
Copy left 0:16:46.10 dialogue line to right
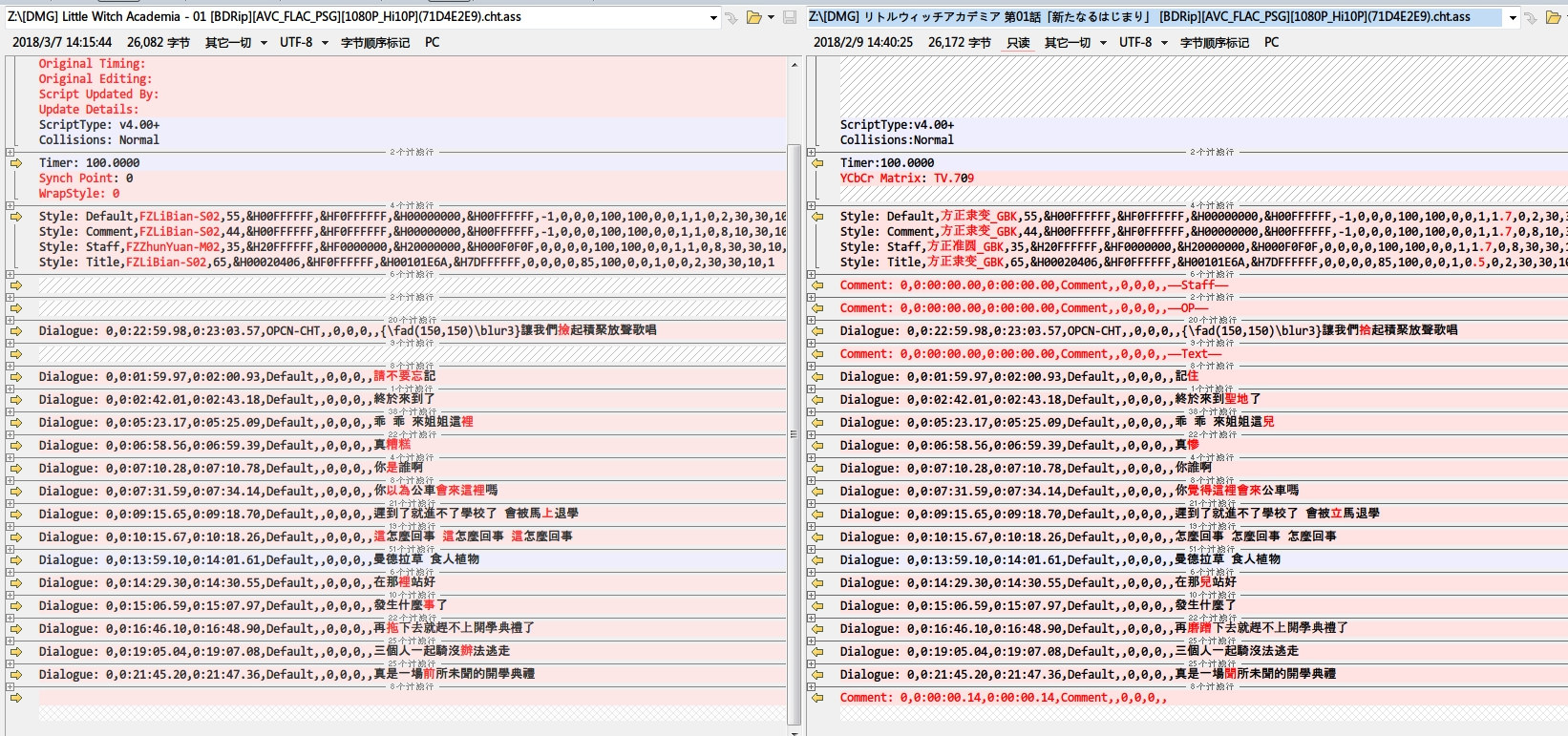16,629
